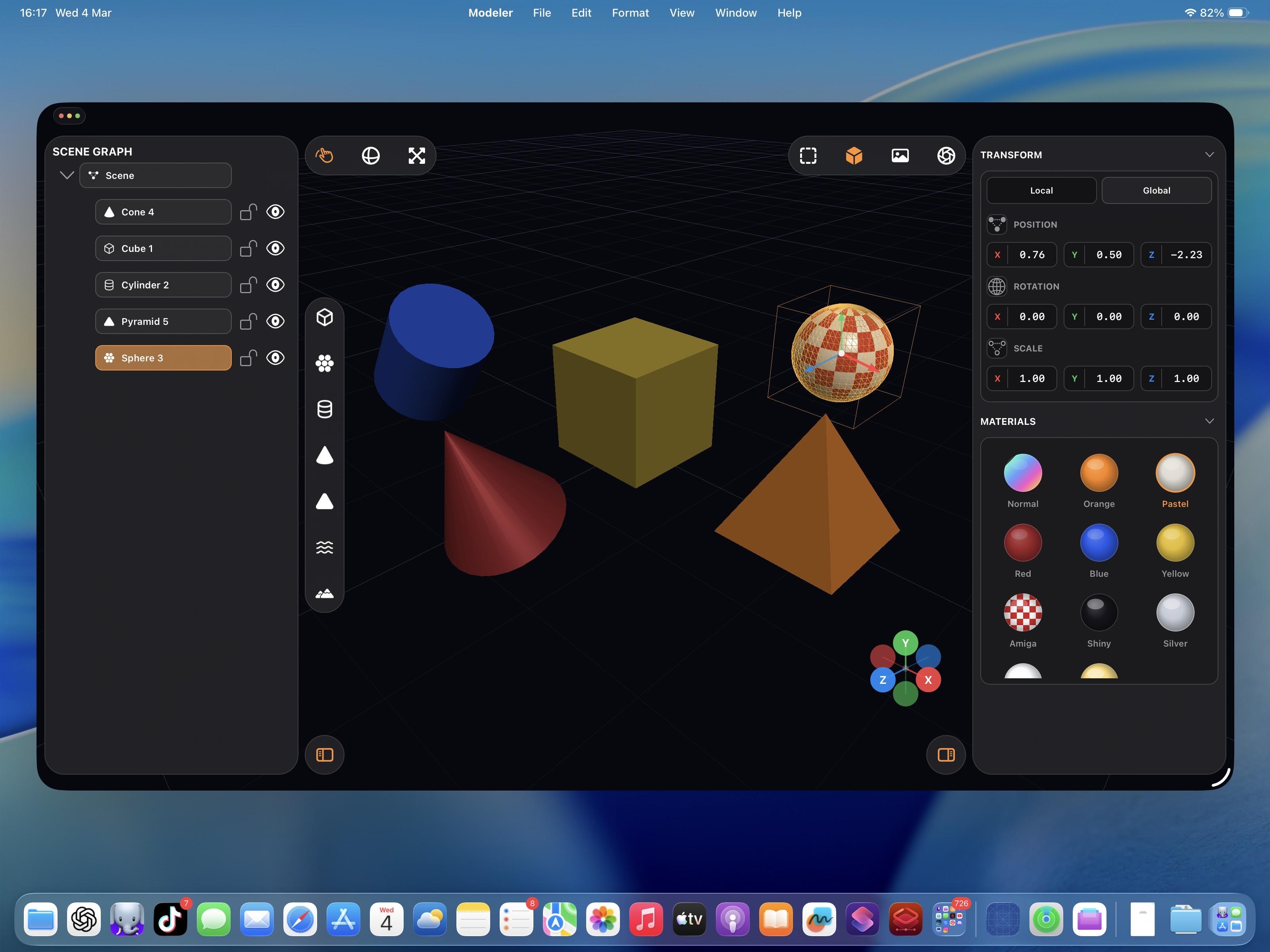1270x952 pixels.
Task: Apply the Amiga checkered material
Action: (1022, 612)
